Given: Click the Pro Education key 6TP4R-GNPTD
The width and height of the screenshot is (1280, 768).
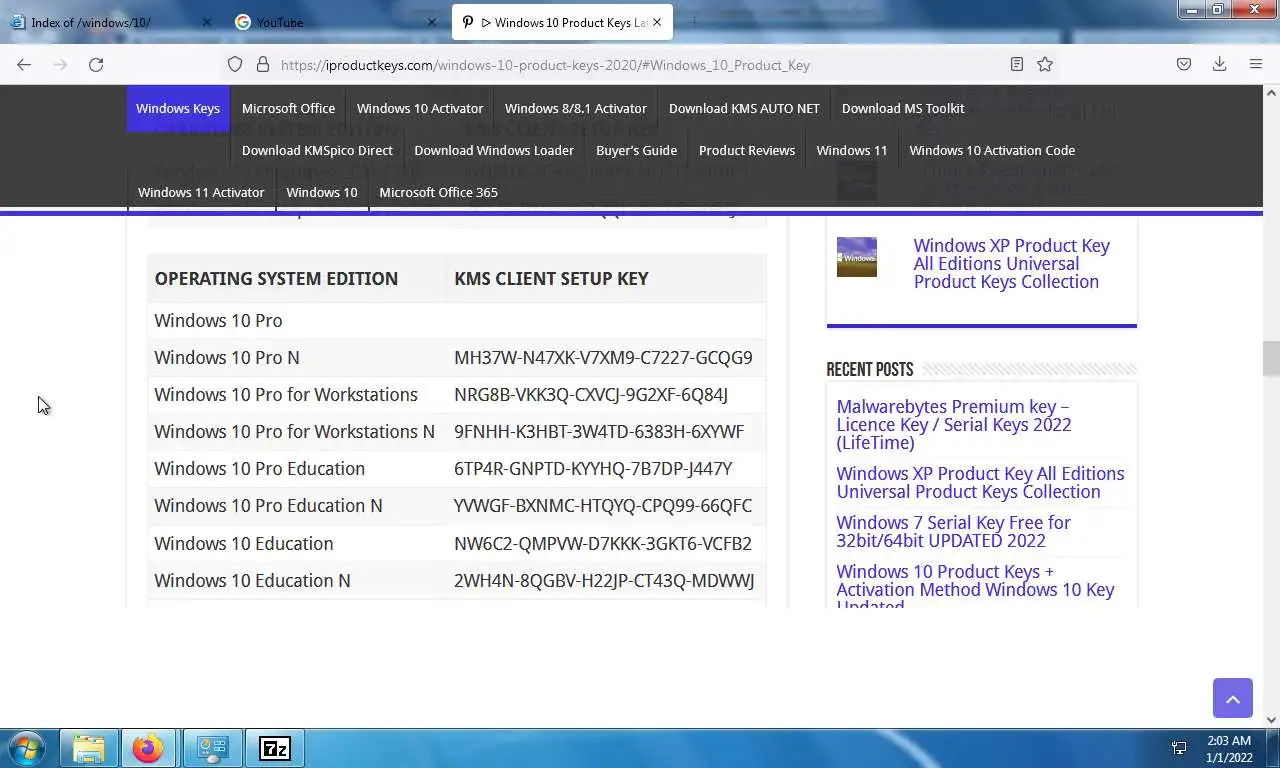Looking at the screenshot, I should 593,468.
